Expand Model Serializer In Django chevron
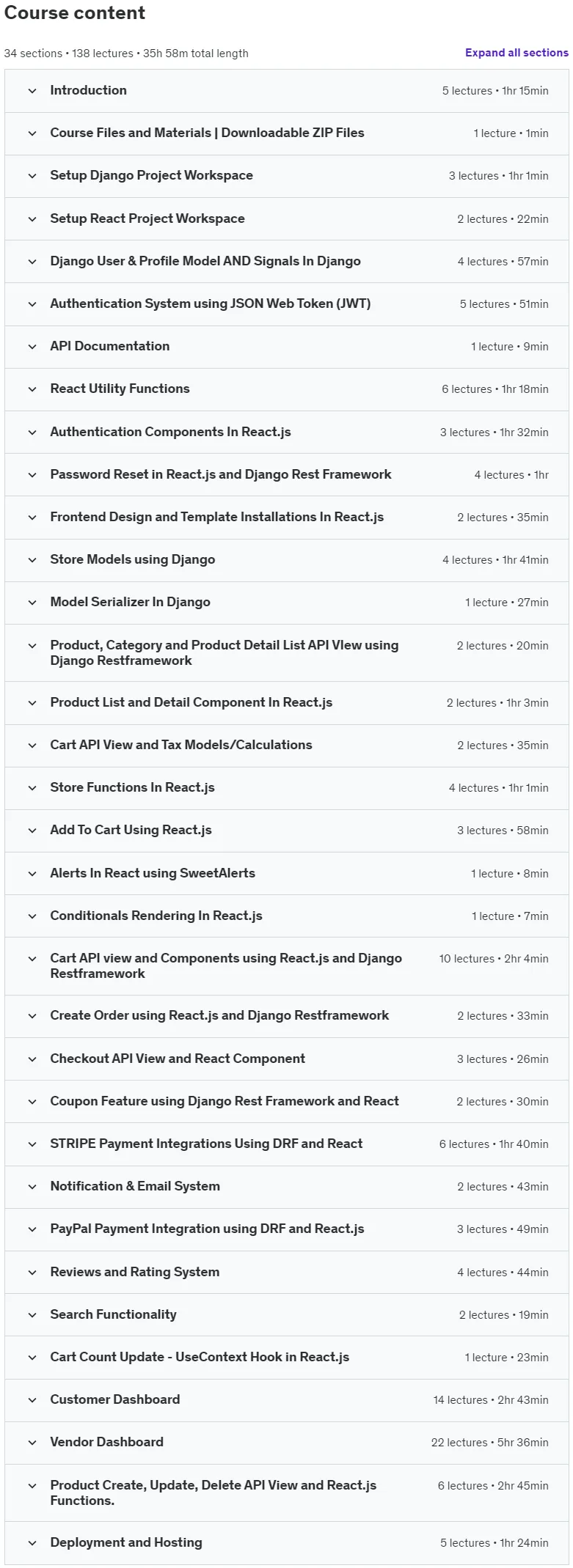 point(32,603)
